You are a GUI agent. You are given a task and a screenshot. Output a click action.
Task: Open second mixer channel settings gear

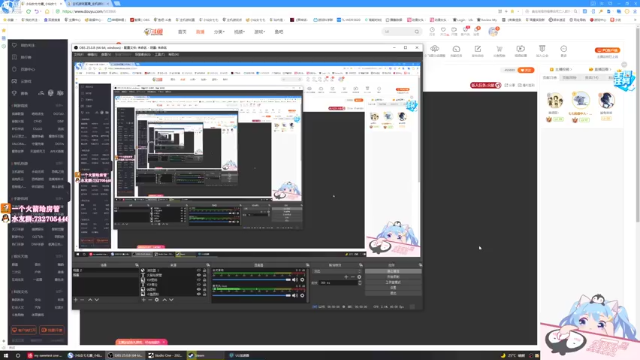(x=302, y=296)
